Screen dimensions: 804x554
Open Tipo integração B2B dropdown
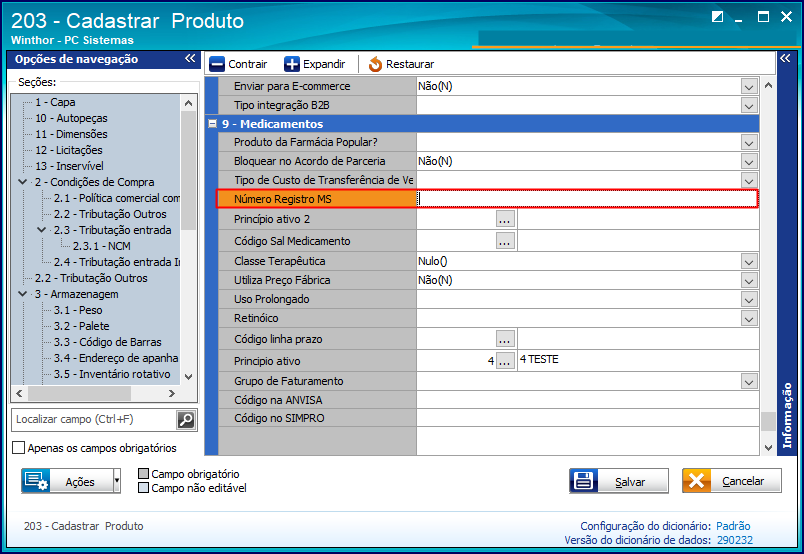pos(749,105)
